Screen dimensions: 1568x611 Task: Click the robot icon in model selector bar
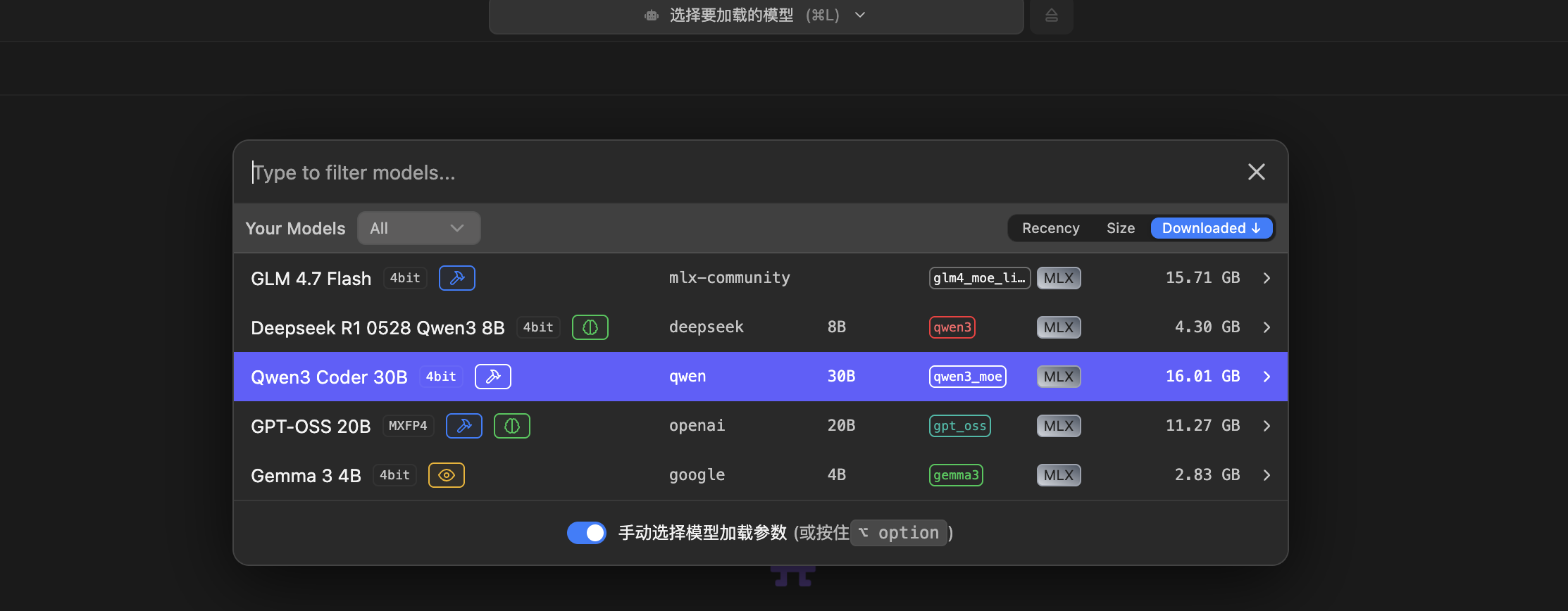point(651,15)
